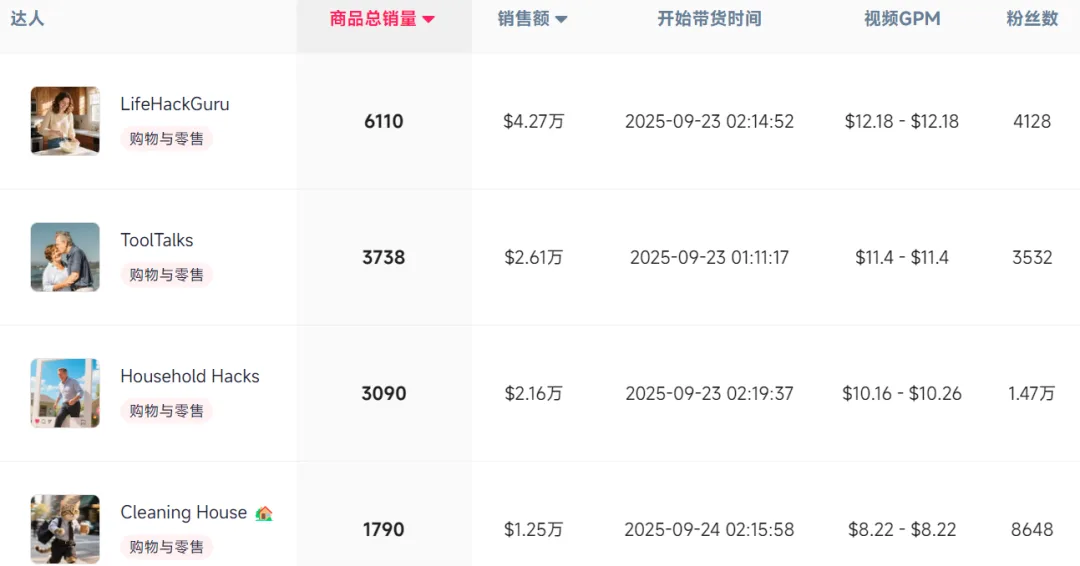Click 购物与零售 tag under Cleaning House
Screen dimensions: 1080x566
(167, 547)
